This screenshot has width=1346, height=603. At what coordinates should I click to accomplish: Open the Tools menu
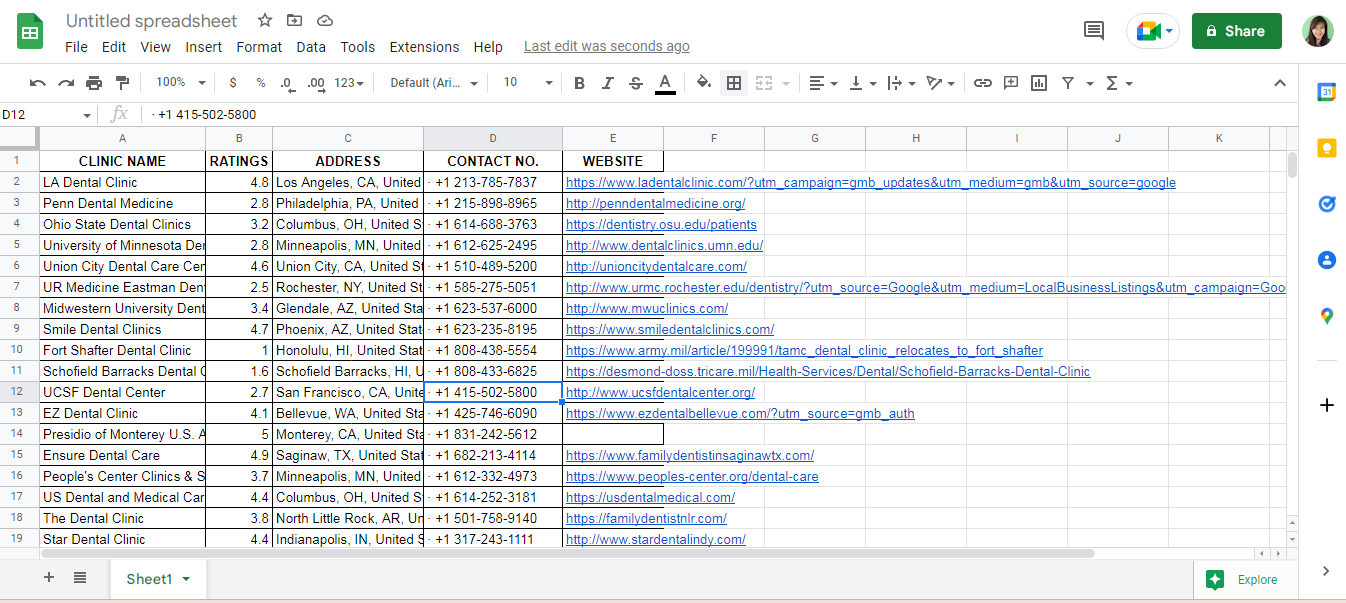click(358, 47)
